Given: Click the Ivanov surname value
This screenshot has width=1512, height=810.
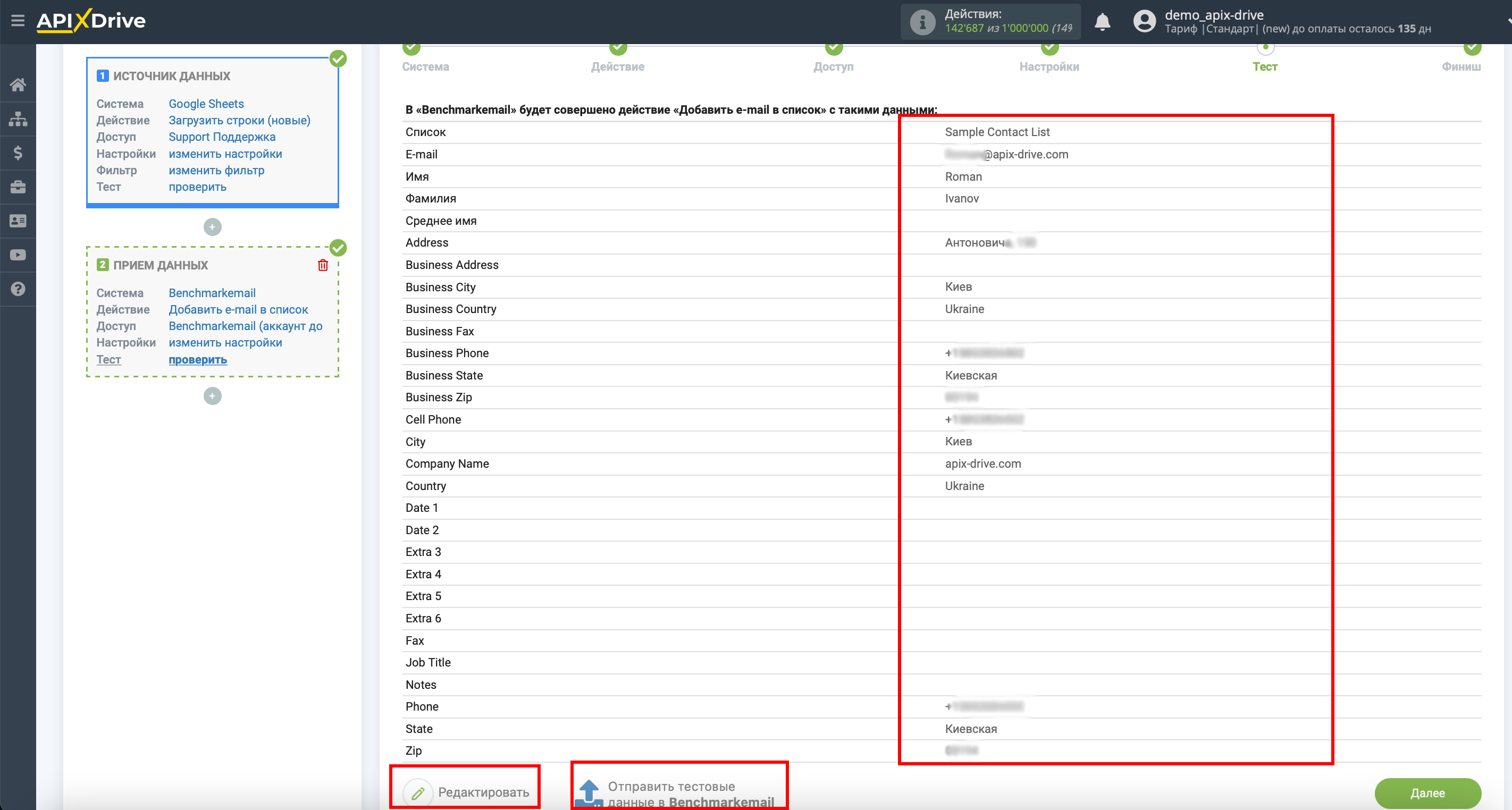Looking at the screenshot, I should 961,198.
